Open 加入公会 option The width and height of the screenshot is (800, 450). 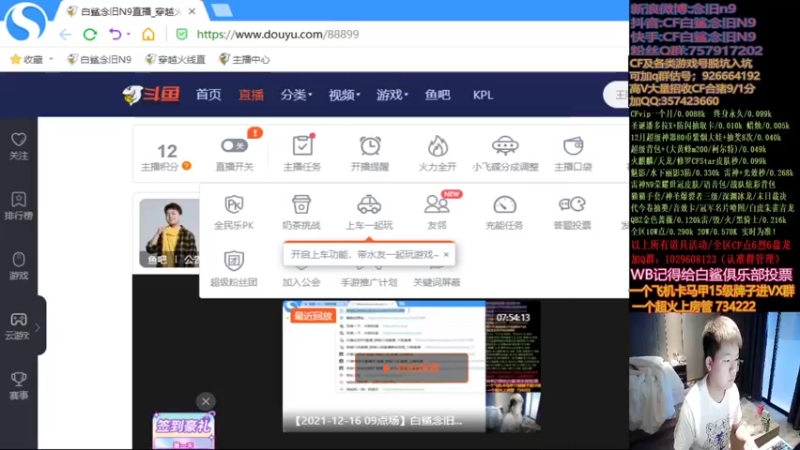301,281
